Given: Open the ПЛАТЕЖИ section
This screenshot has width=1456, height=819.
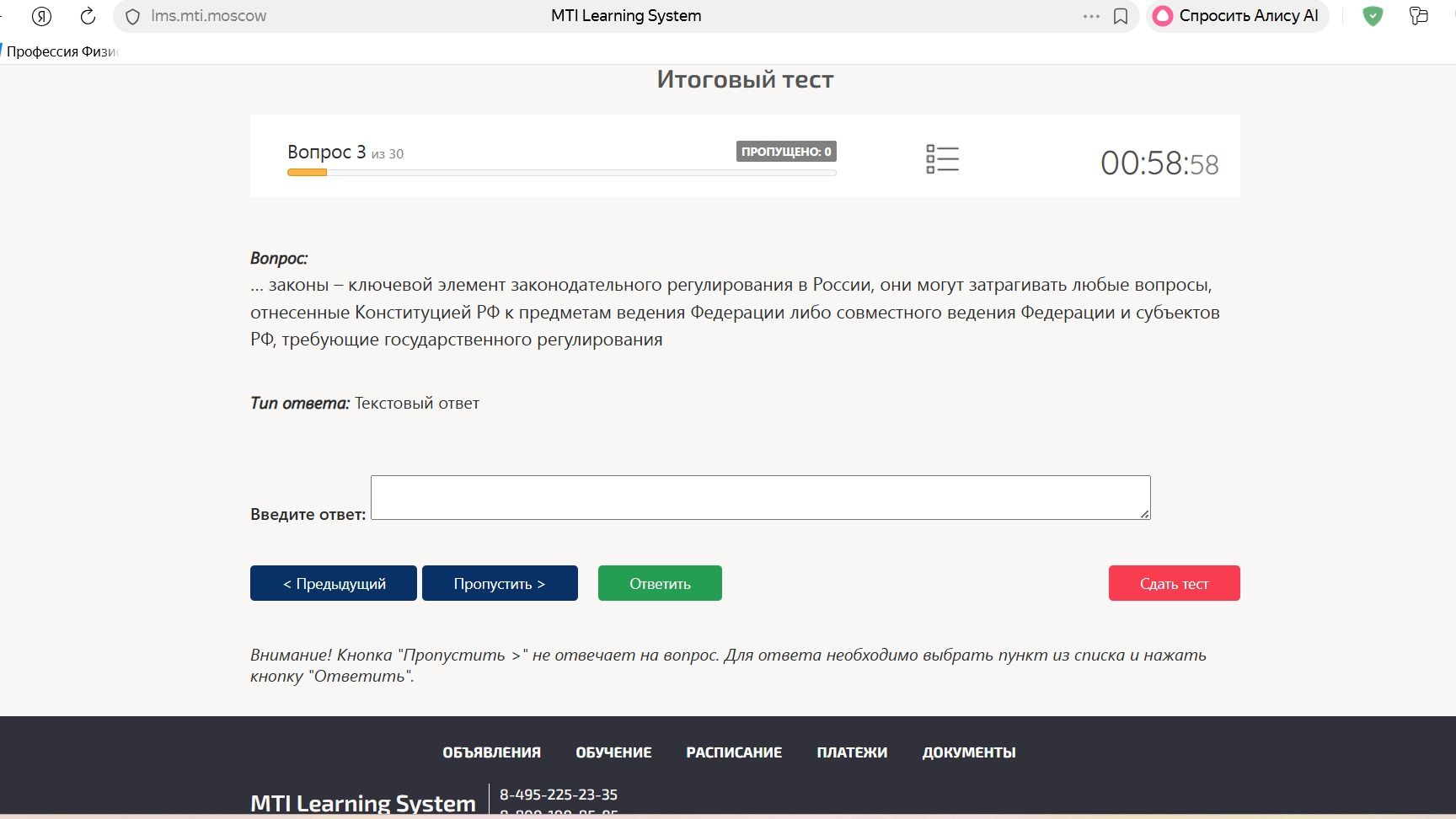Looking at the screenshot, I should [x=852, y=752].
